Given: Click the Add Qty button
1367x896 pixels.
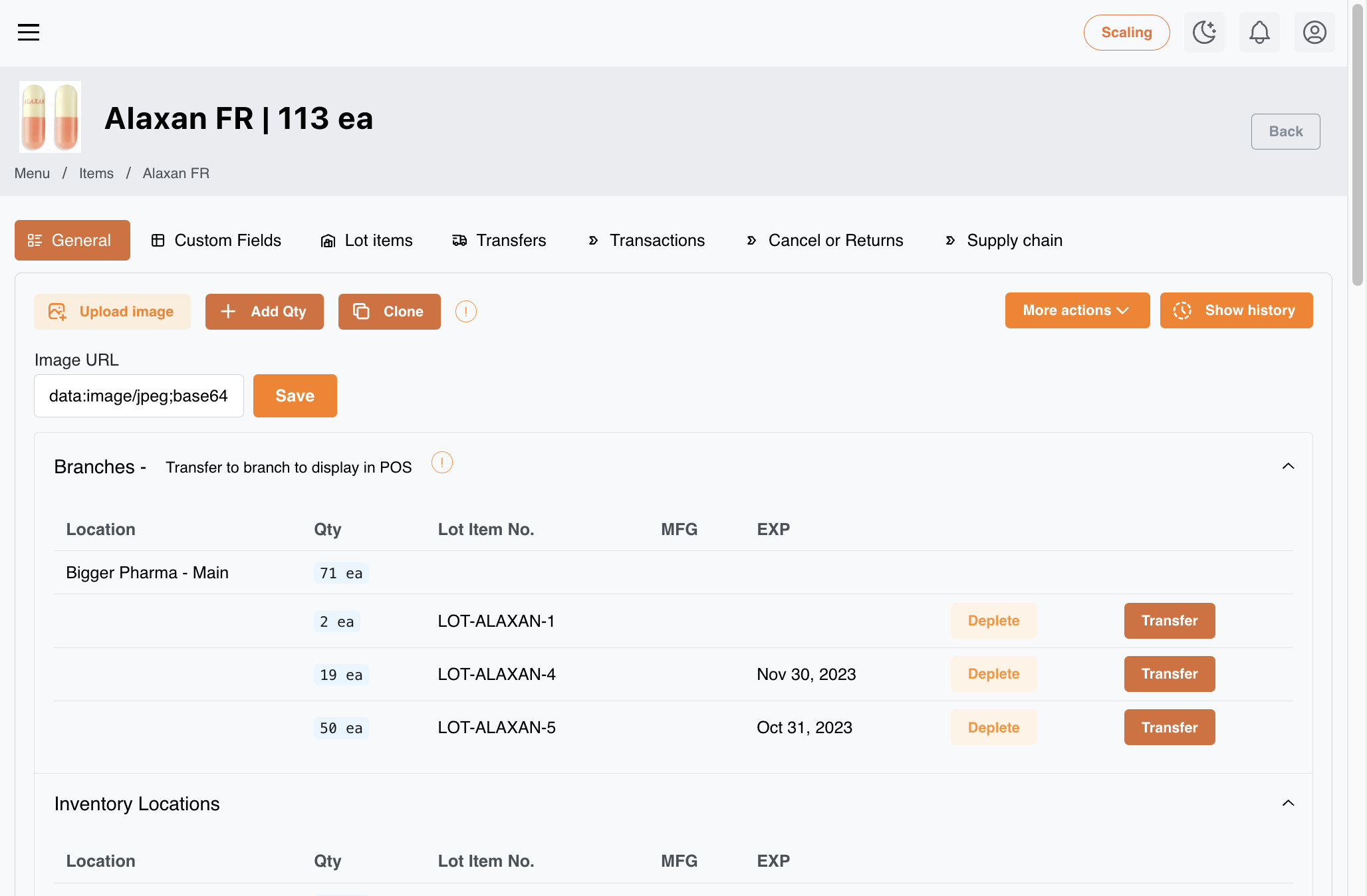Looking at the screenshot, I should (x=265, y=312).
